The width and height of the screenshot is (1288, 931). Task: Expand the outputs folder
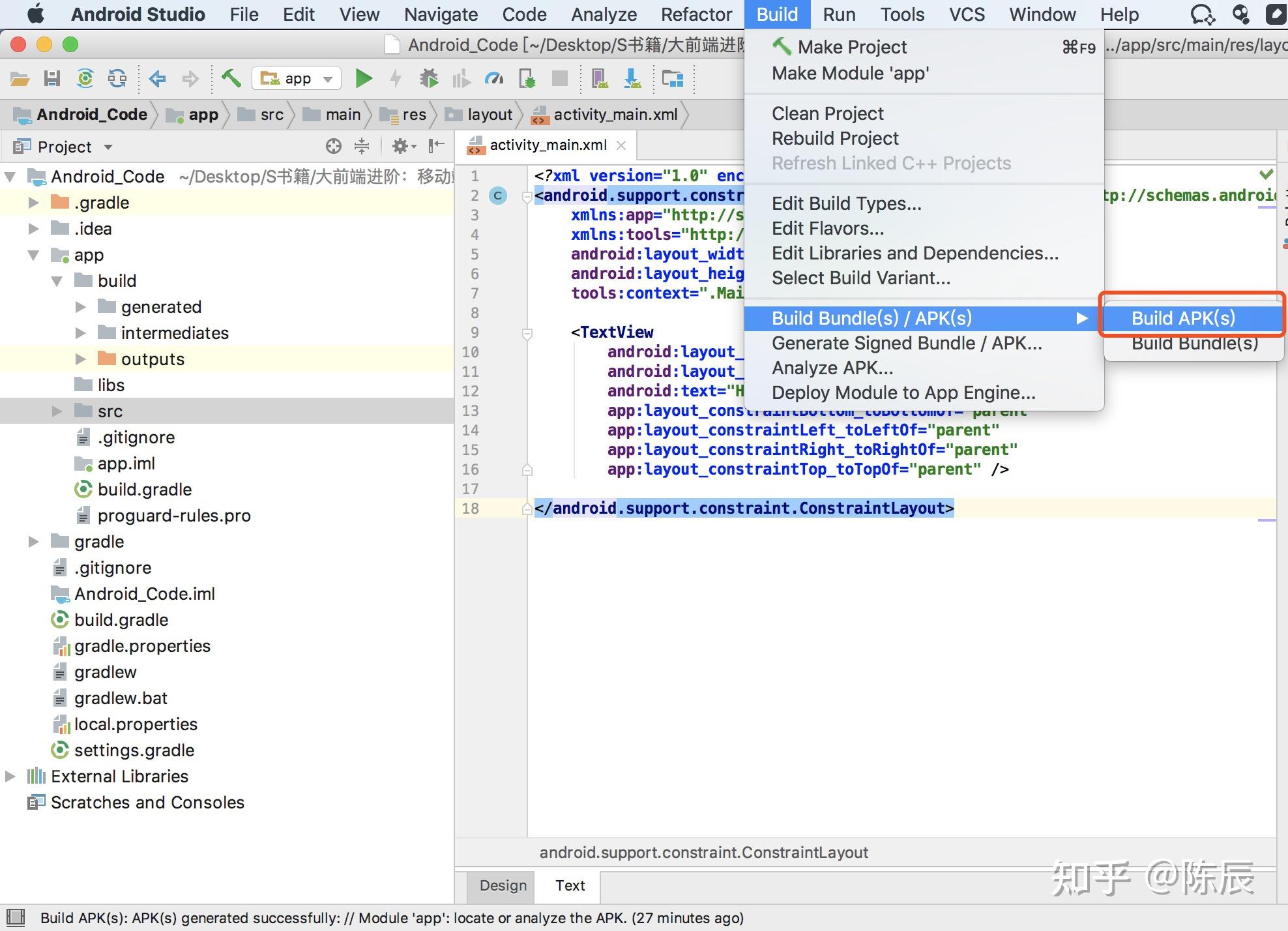point(81,359)
